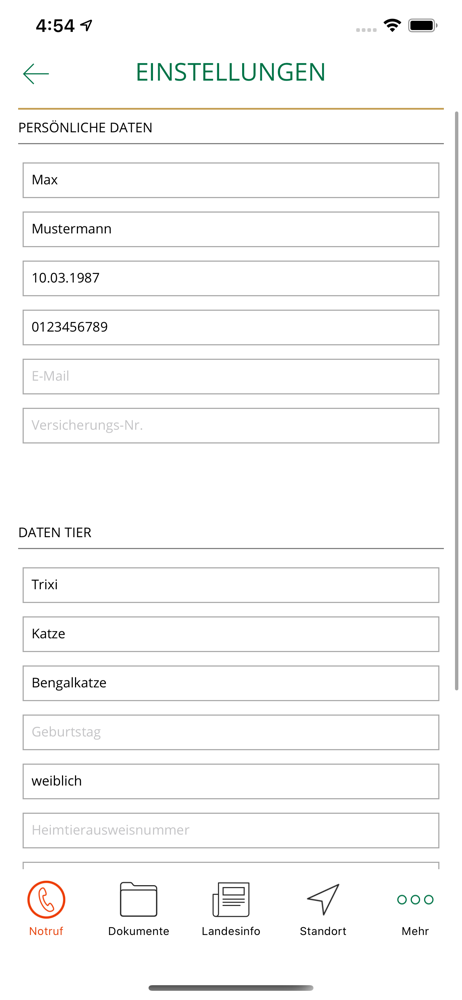Tap the green back arrow
Screen dimensions: 462x1000
(36, 74)
